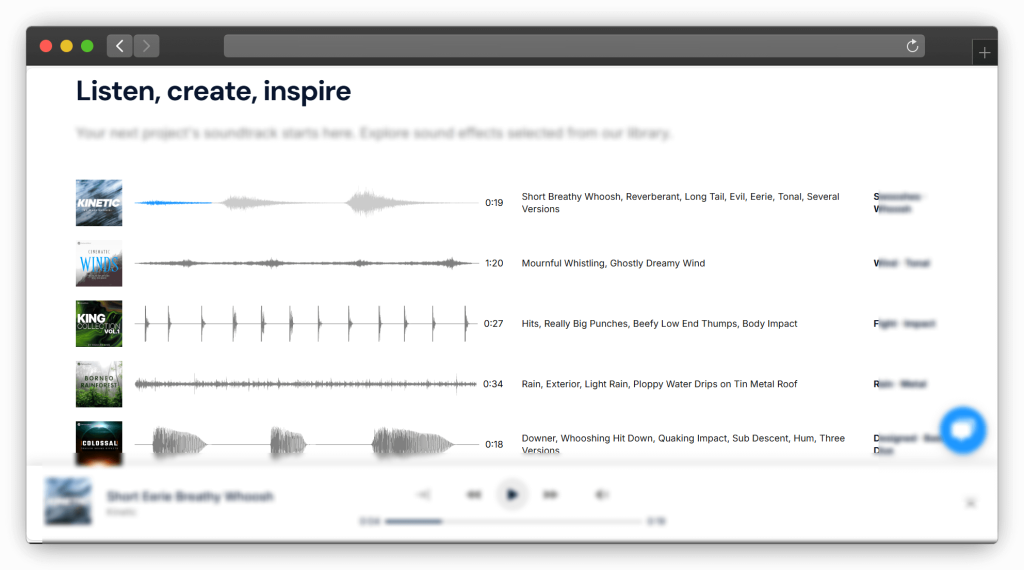Skip to the previous track
1024x570 pixels.
point(474,494)
